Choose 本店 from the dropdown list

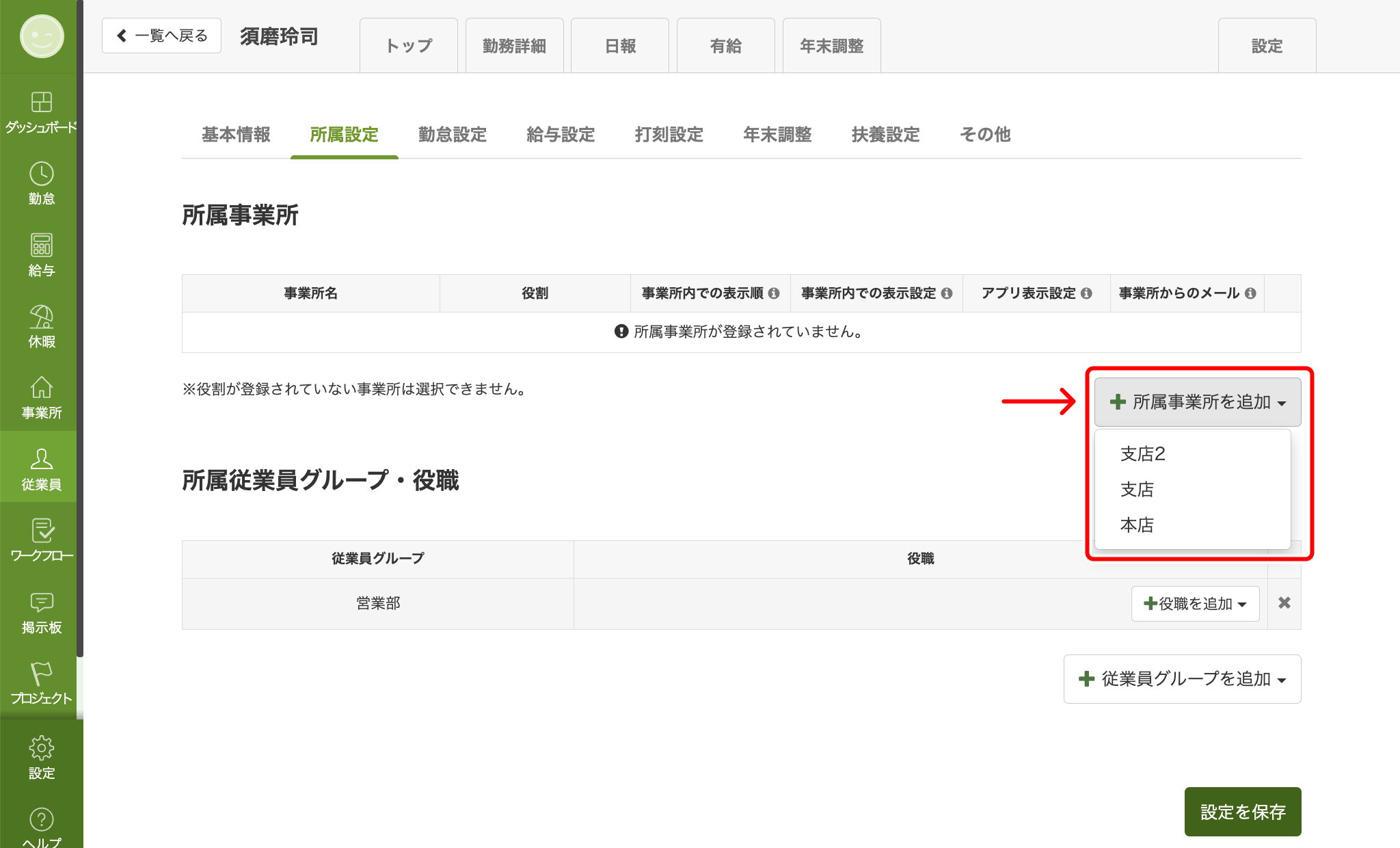(x=1192, y=525)
